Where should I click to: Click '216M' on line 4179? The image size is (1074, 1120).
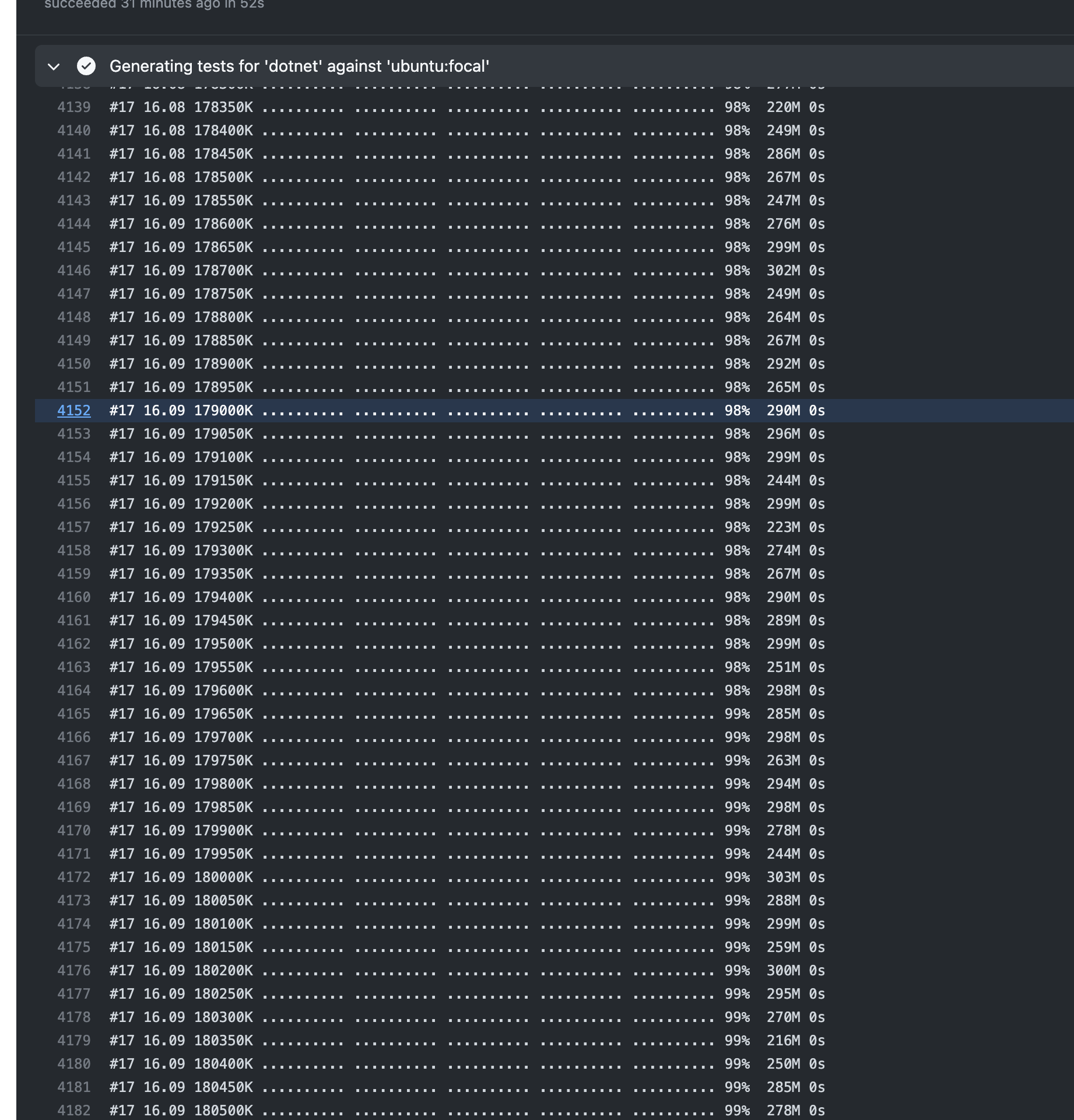(783, 1041)
